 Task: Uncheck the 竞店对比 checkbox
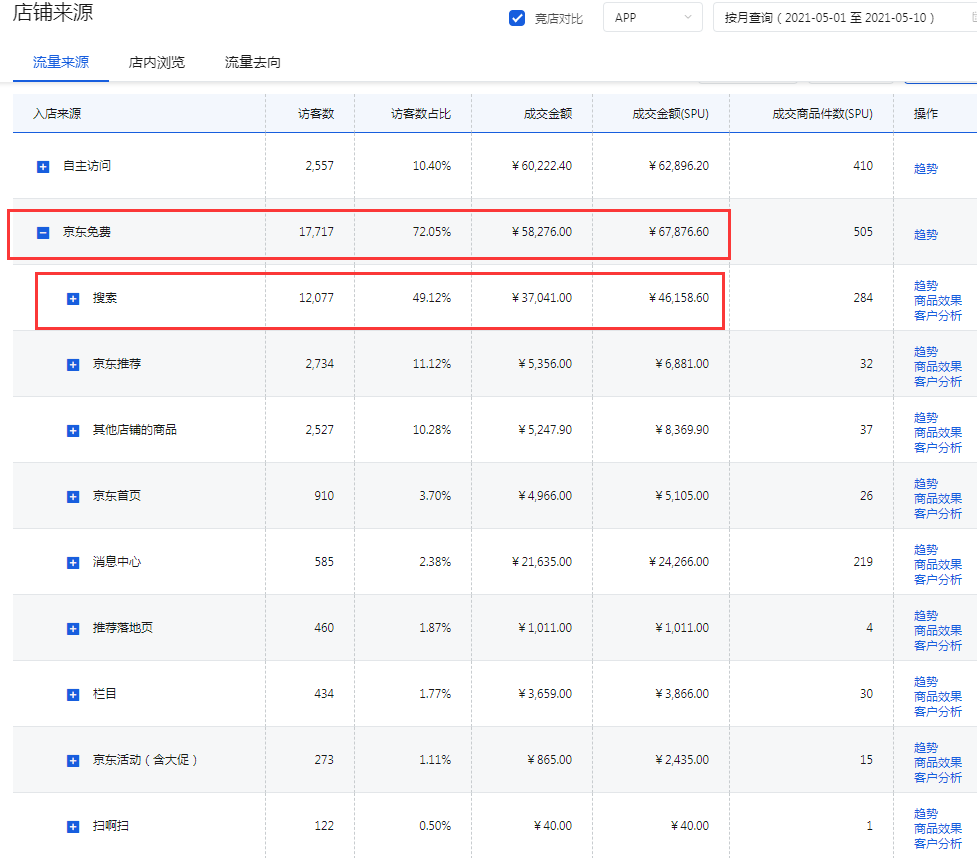click(517, 17)
